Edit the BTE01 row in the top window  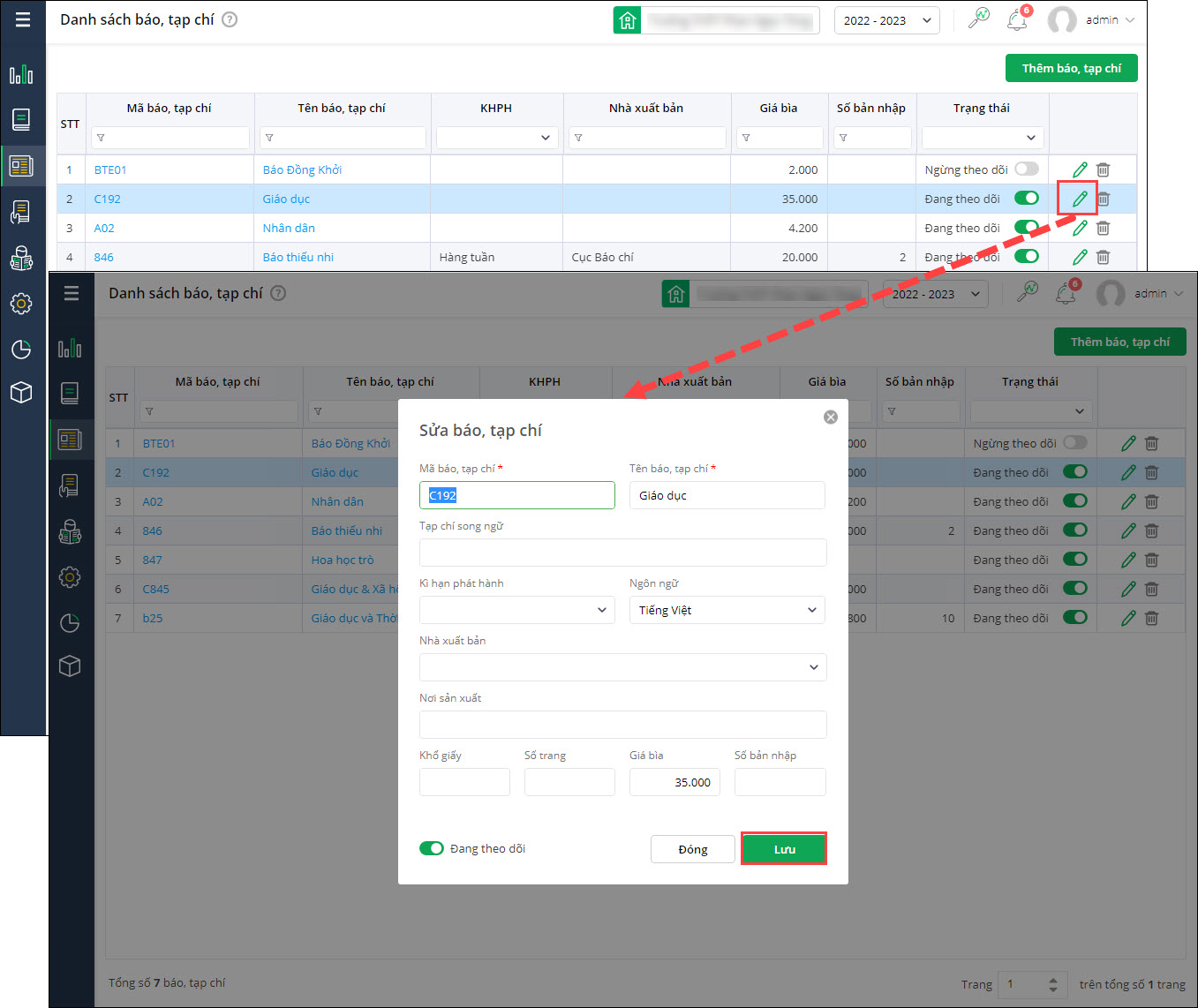(x=1080, y=169)
